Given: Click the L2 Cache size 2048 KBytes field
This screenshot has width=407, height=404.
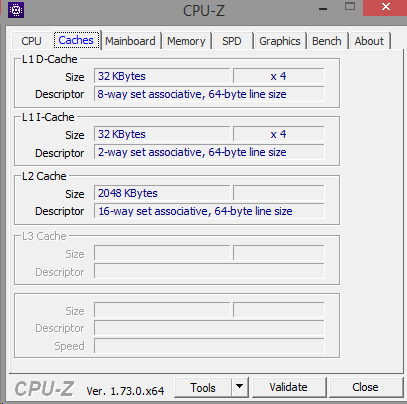Looking at the screenshot, I should point(162,193).
